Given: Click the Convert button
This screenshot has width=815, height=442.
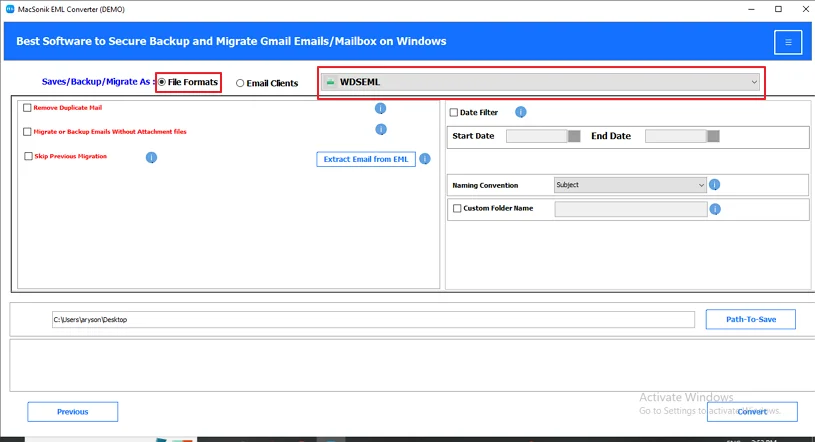Looking at the screenshot, I should [x=752, y=412].
